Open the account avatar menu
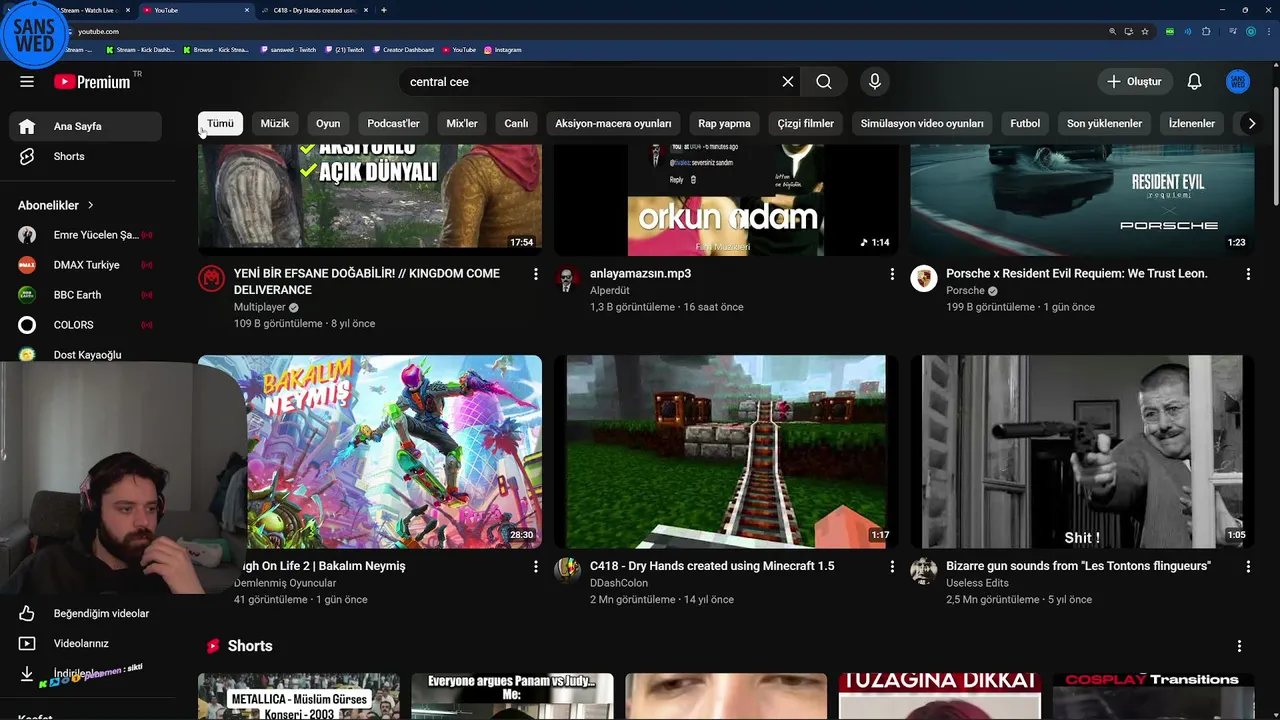This screenshot has width=1280, height=720. click(1238, 82)
